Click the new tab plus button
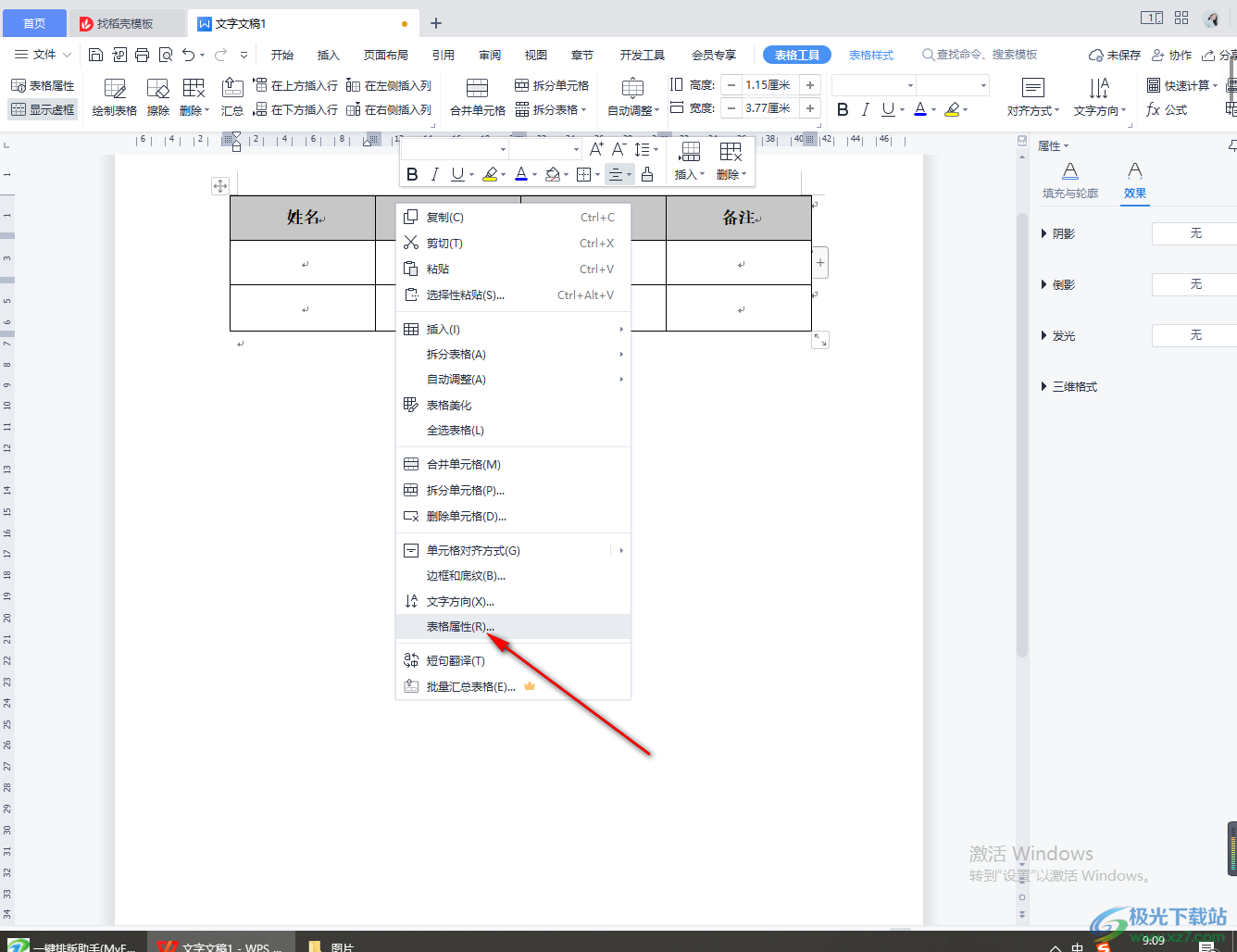The height and width of the screenshot is (952, 1237). [x=436, y=23]
